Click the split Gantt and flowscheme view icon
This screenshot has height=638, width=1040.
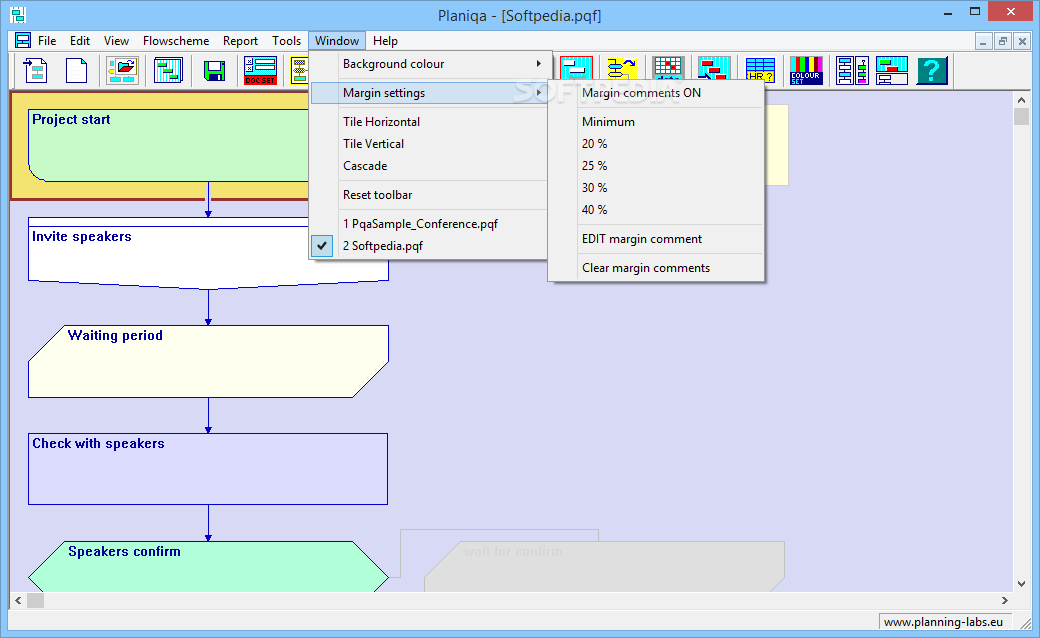click(x=891, y=70)
